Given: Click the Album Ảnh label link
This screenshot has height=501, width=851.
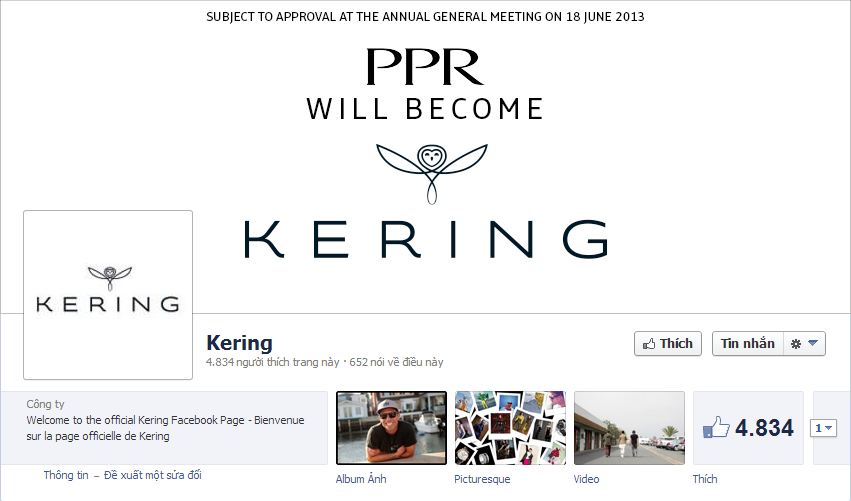Looking at the screenshot, I should 361,479.
